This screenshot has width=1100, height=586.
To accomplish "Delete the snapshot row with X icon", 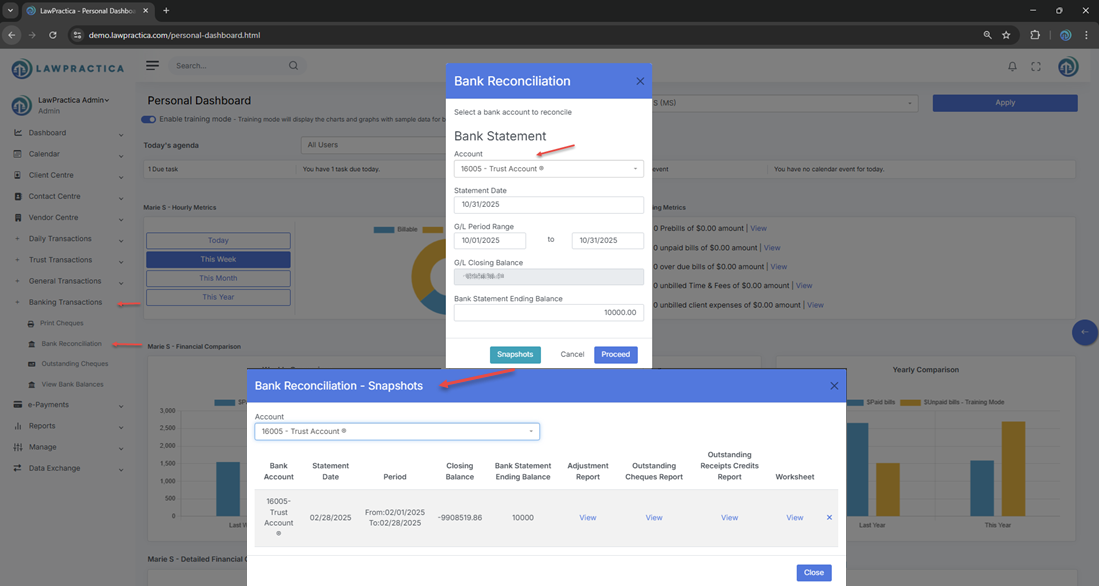I will [829, 517].
